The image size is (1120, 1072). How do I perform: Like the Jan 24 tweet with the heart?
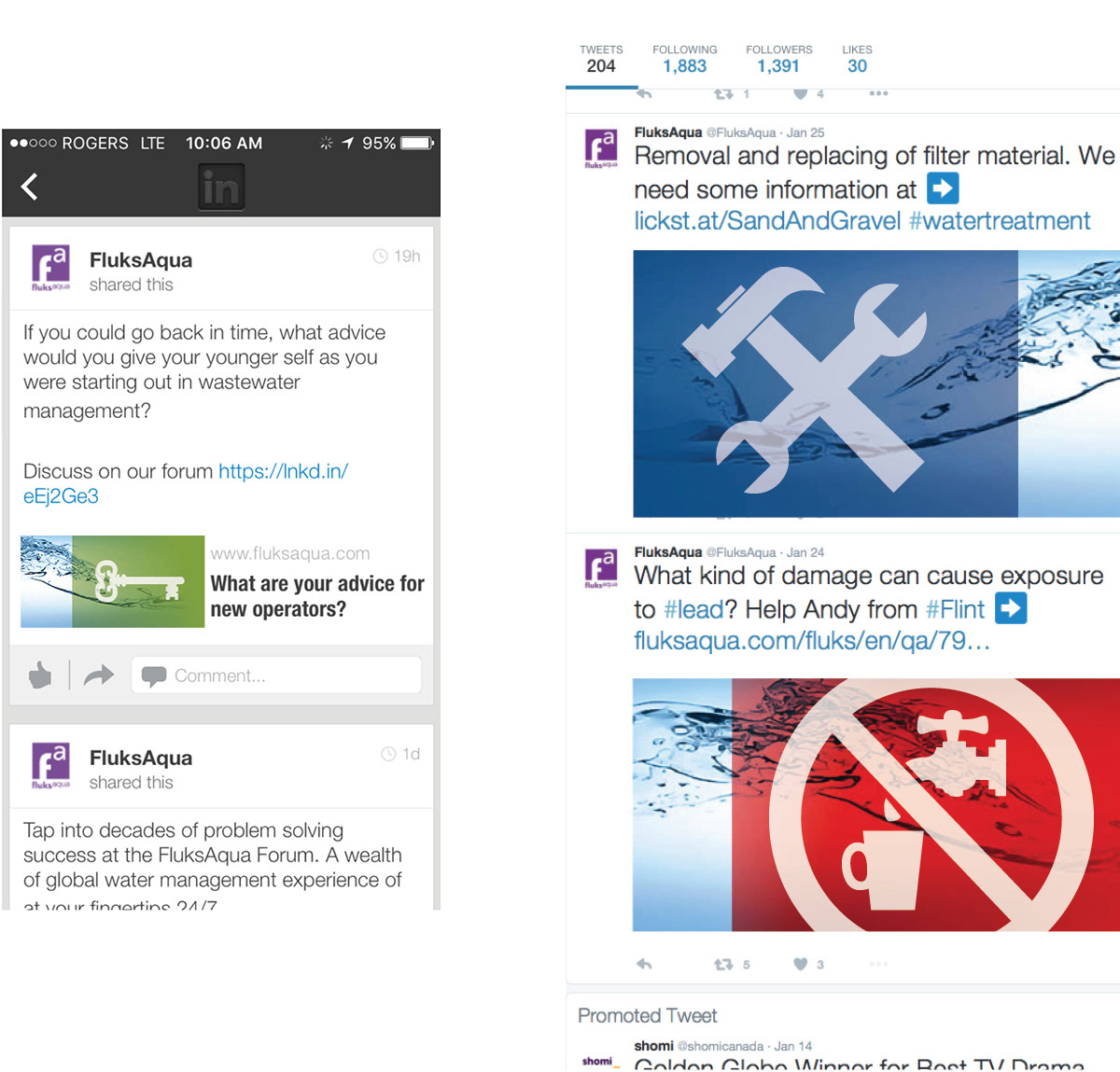(800, 964)
